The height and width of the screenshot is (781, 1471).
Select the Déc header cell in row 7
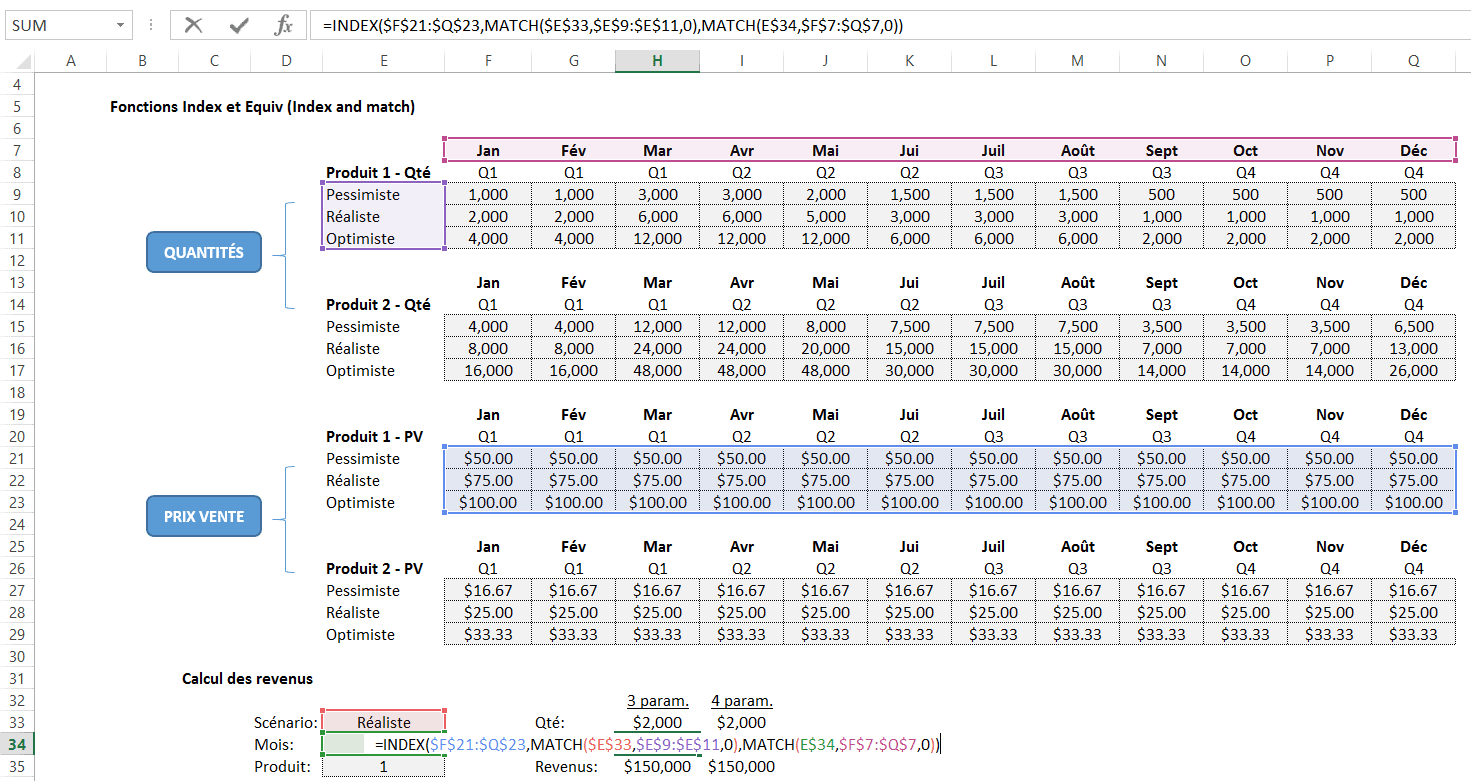[1413, 150]
